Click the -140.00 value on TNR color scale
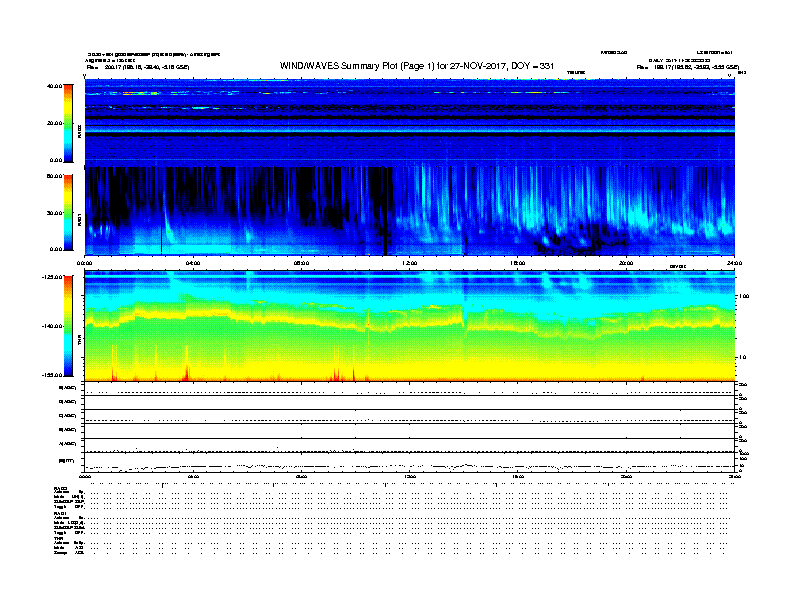 52,326
